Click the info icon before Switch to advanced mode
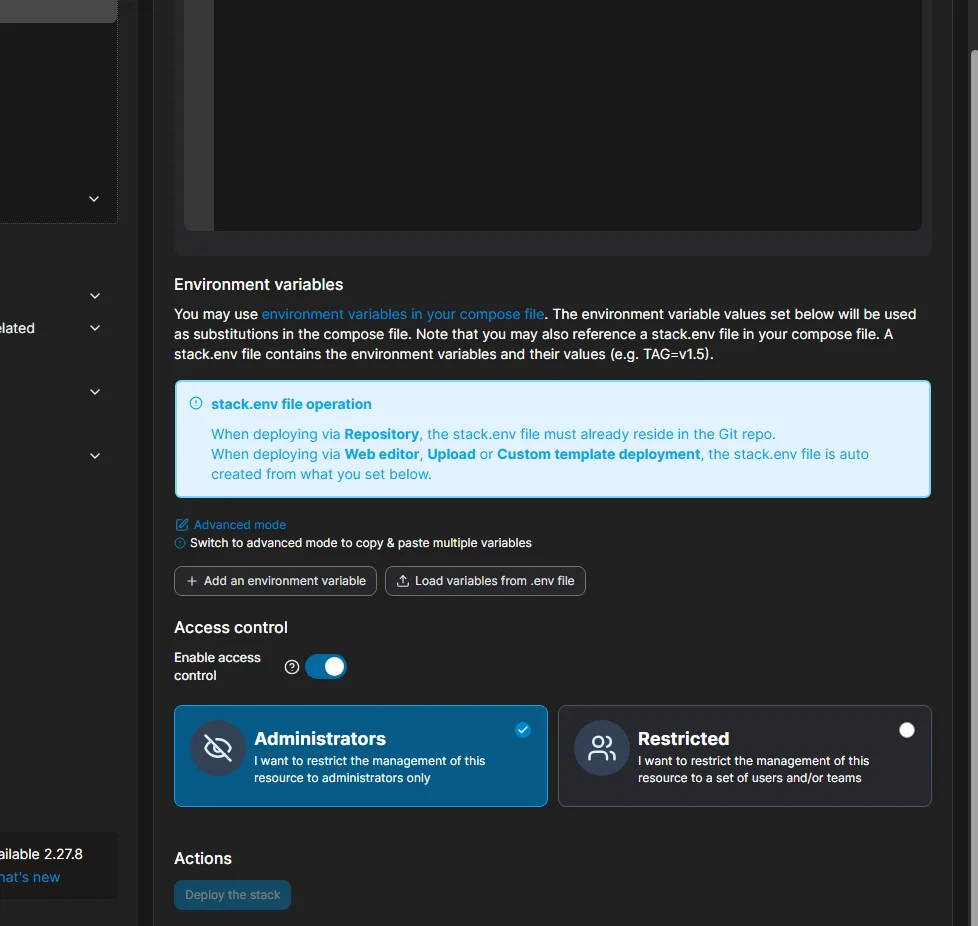 pyautogui.click(x=180, y=543)
